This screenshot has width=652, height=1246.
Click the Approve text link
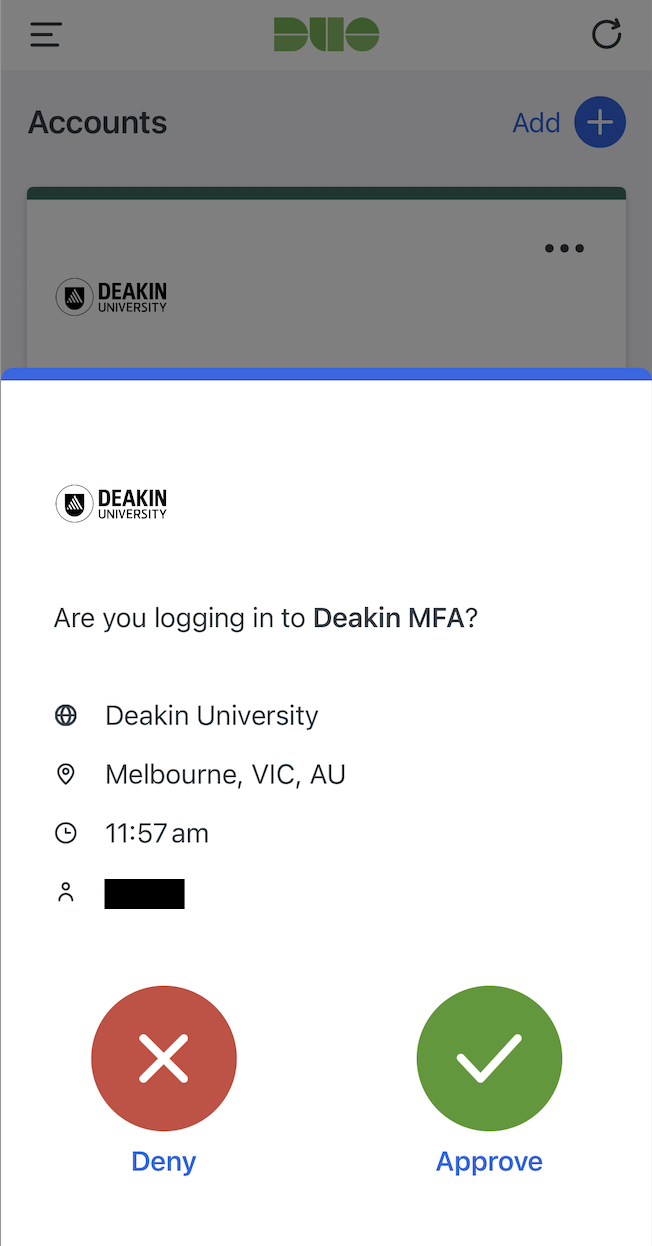(489, 1161)
